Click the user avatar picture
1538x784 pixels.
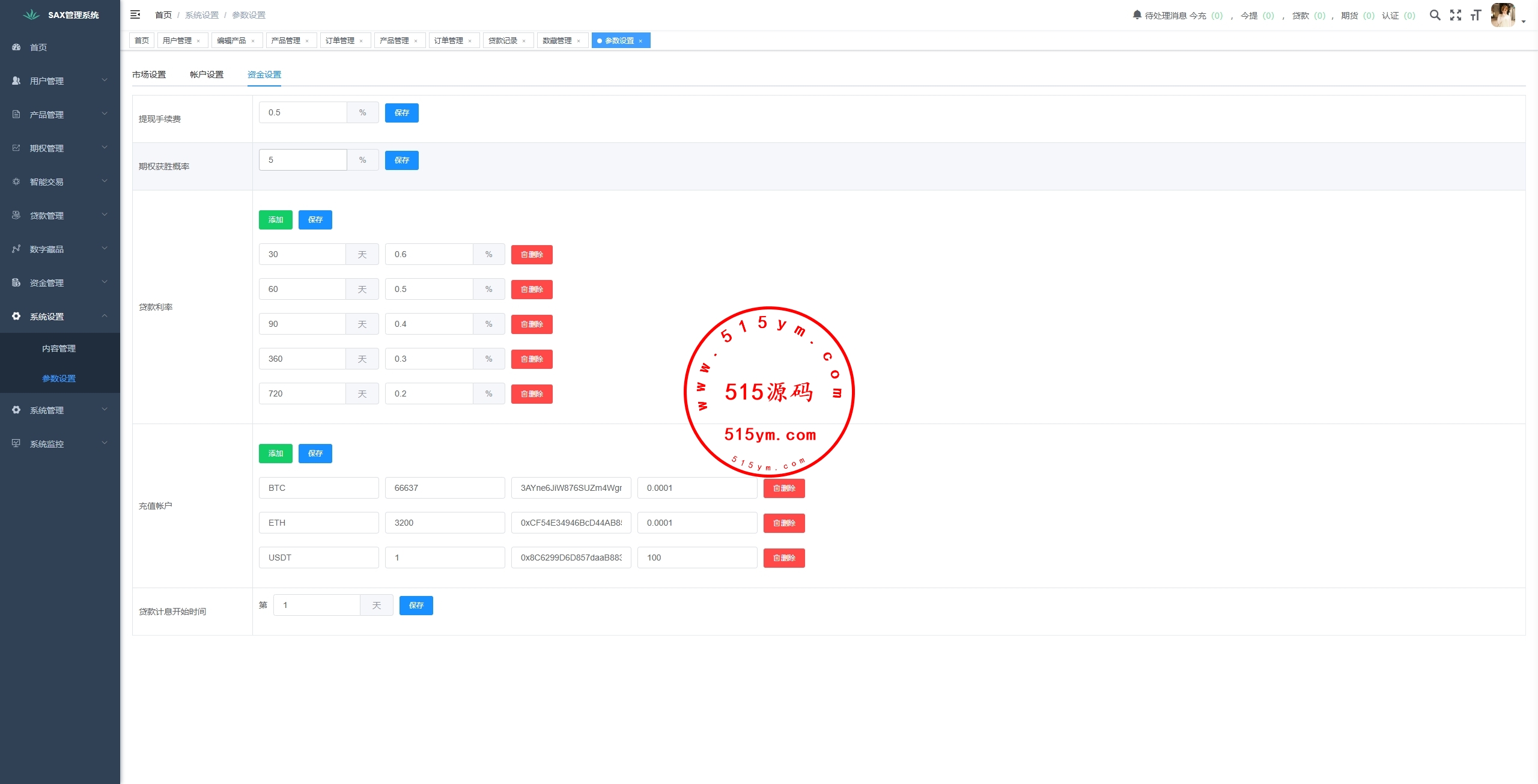(x=1503, y=15)
